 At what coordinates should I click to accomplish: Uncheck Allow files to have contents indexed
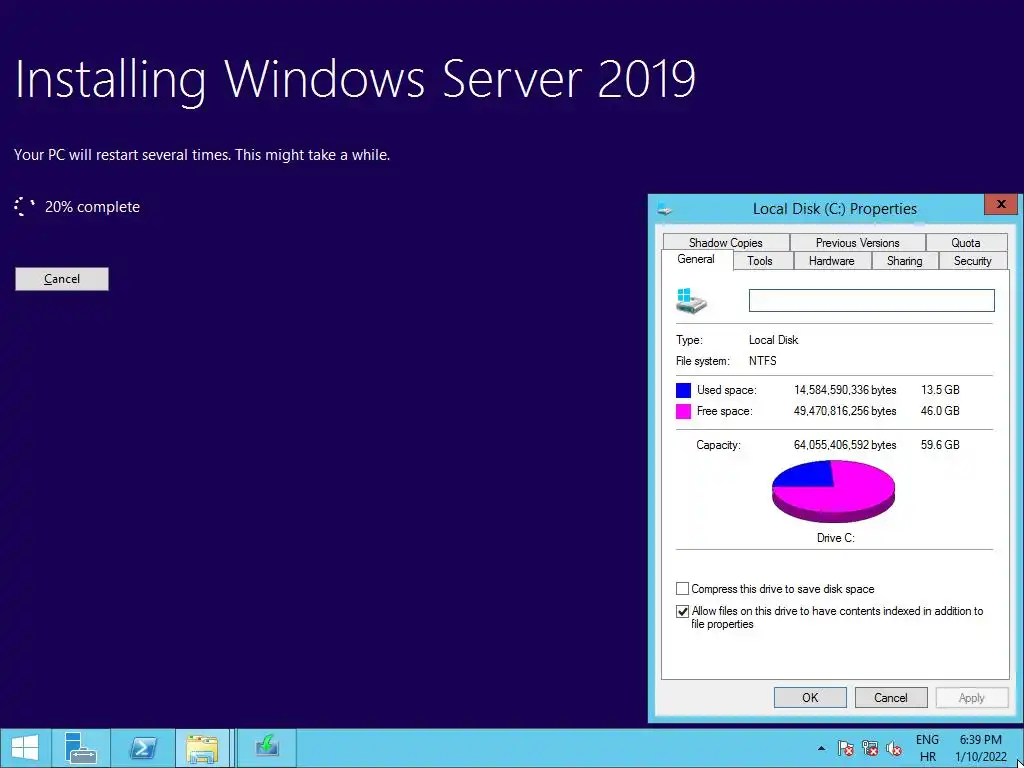[682, 612]
